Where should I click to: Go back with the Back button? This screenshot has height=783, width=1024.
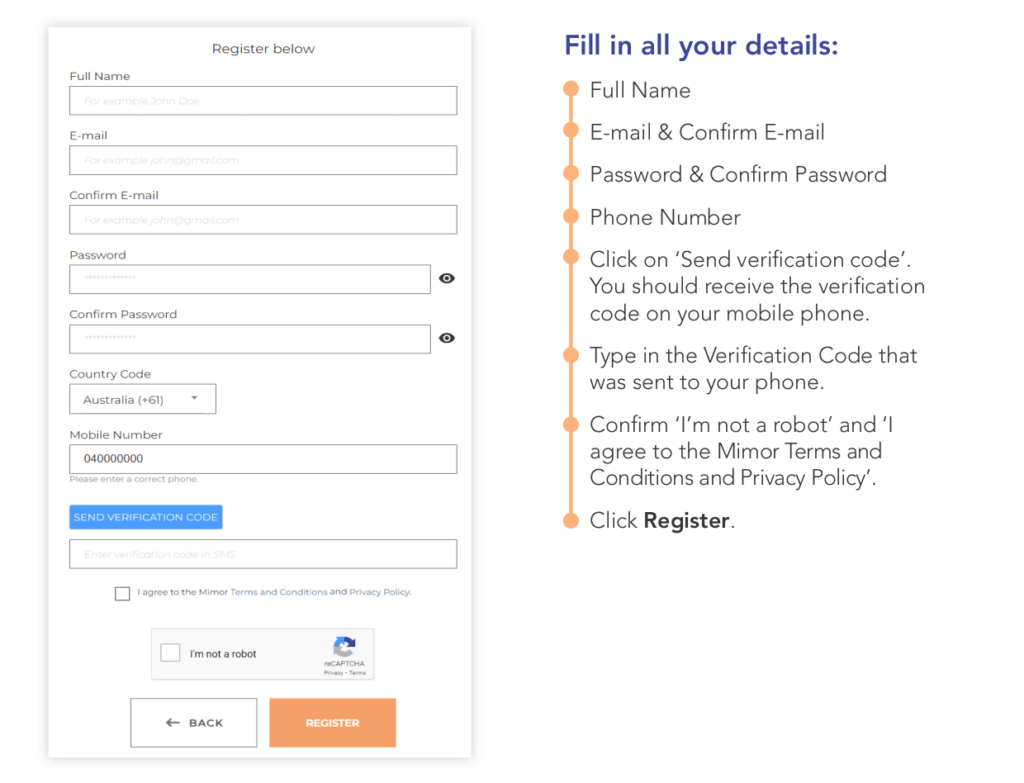194,722
